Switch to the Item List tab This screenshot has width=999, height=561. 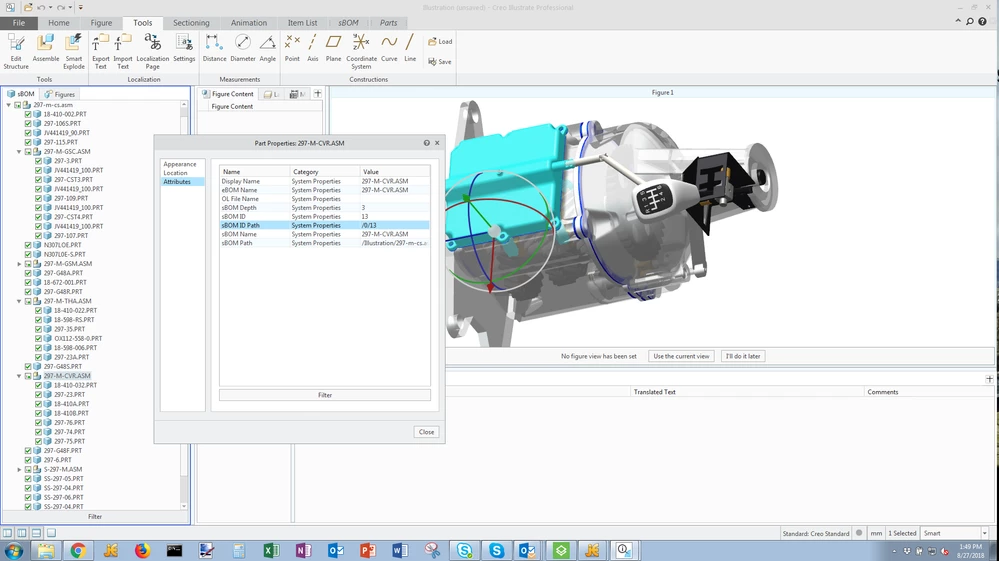(x=302, y=23)
